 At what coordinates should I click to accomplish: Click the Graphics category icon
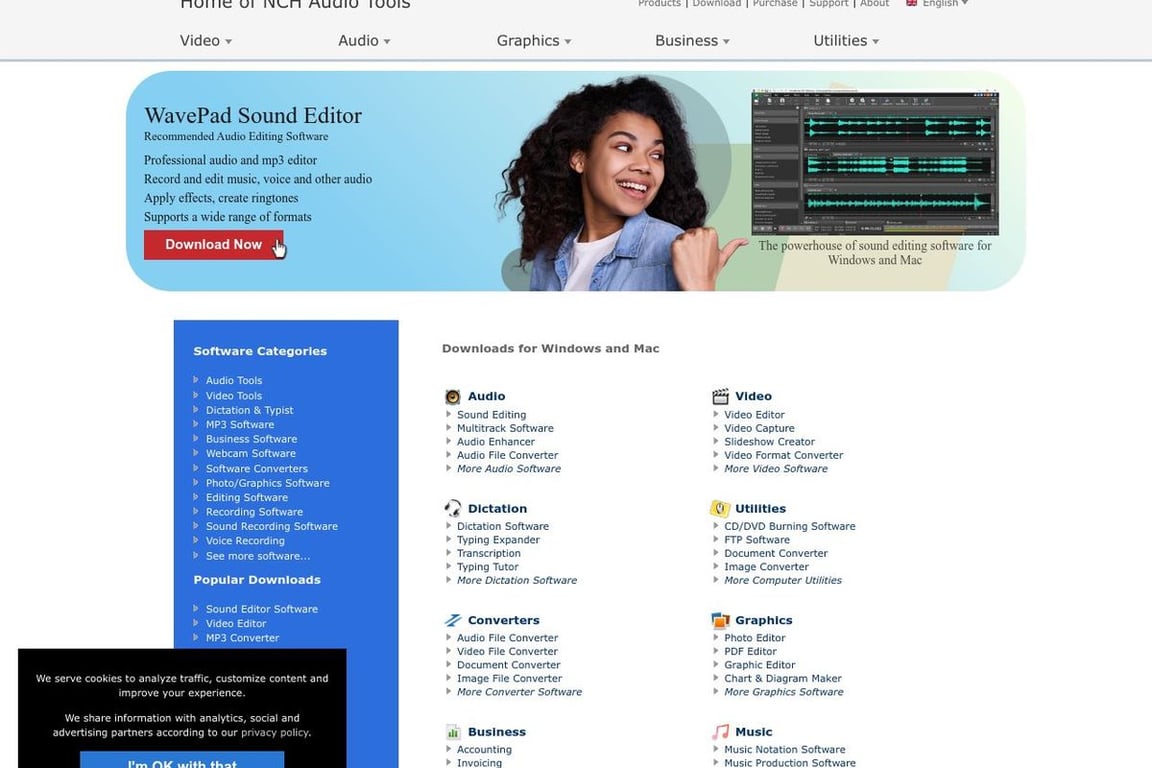720,620
